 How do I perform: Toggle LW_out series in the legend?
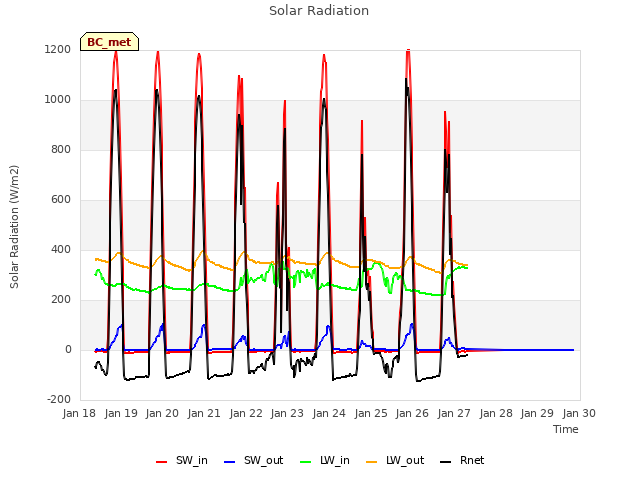point(395,460)
